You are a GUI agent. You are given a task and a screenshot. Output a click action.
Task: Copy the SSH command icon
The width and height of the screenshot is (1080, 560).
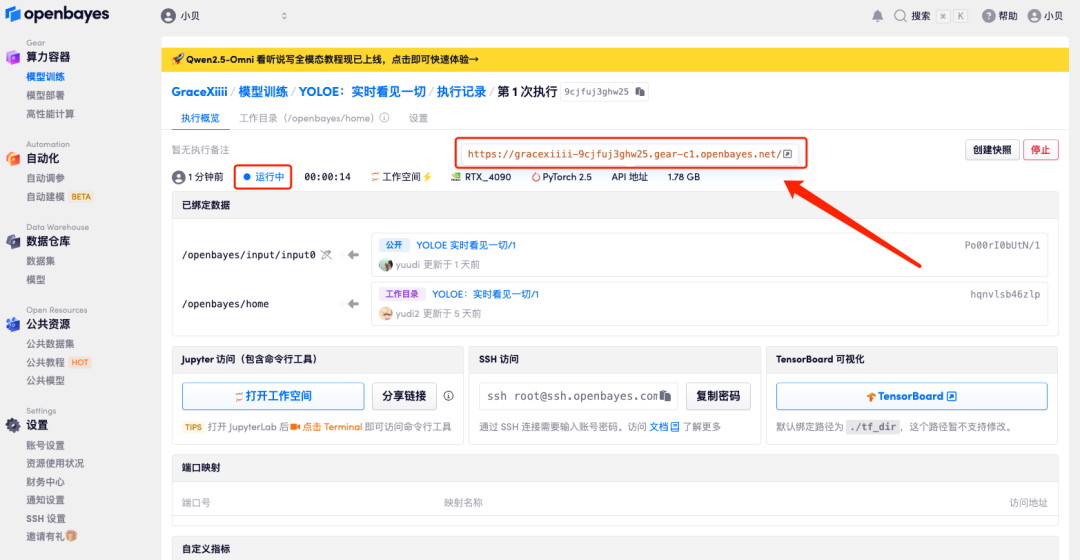click(x=665, y=396)
